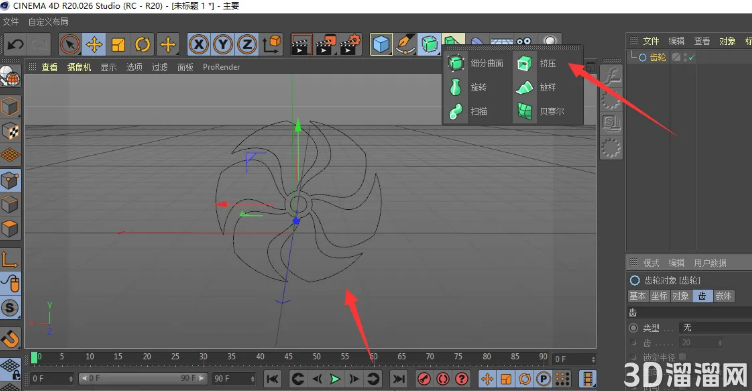Image resolution: width=752 pixels, height=391 pixels.
Task: Open viewport 显示 menu
Action: click(x=108, y=67)
